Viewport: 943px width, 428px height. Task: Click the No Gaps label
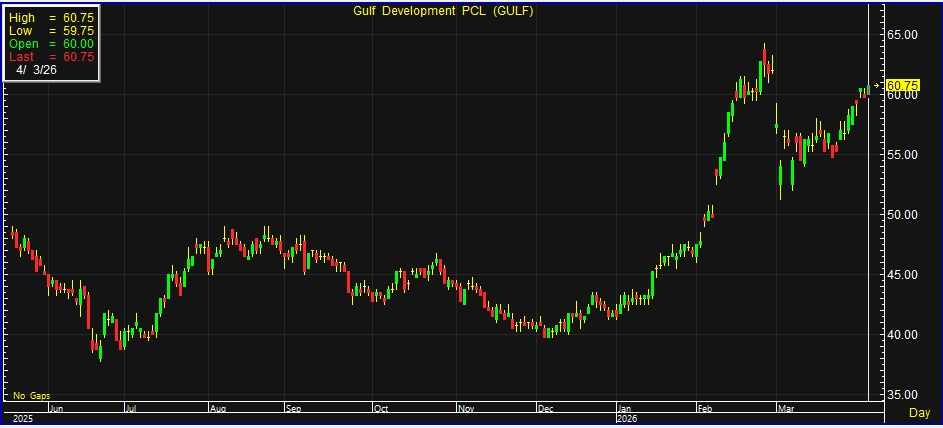tap(30, 396)
